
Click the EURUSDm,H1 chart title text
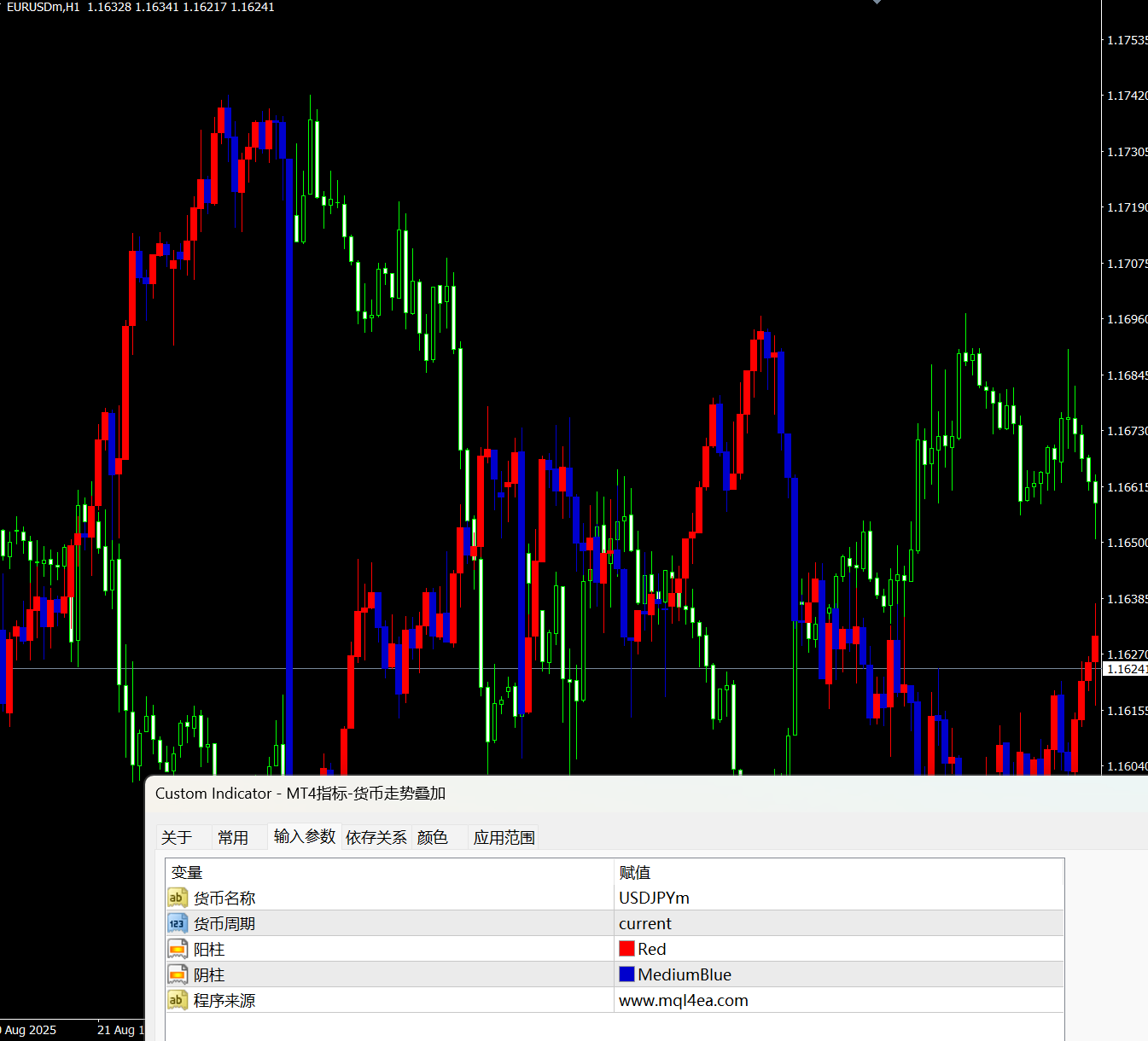pyautogui.click(x=43, y=7)
